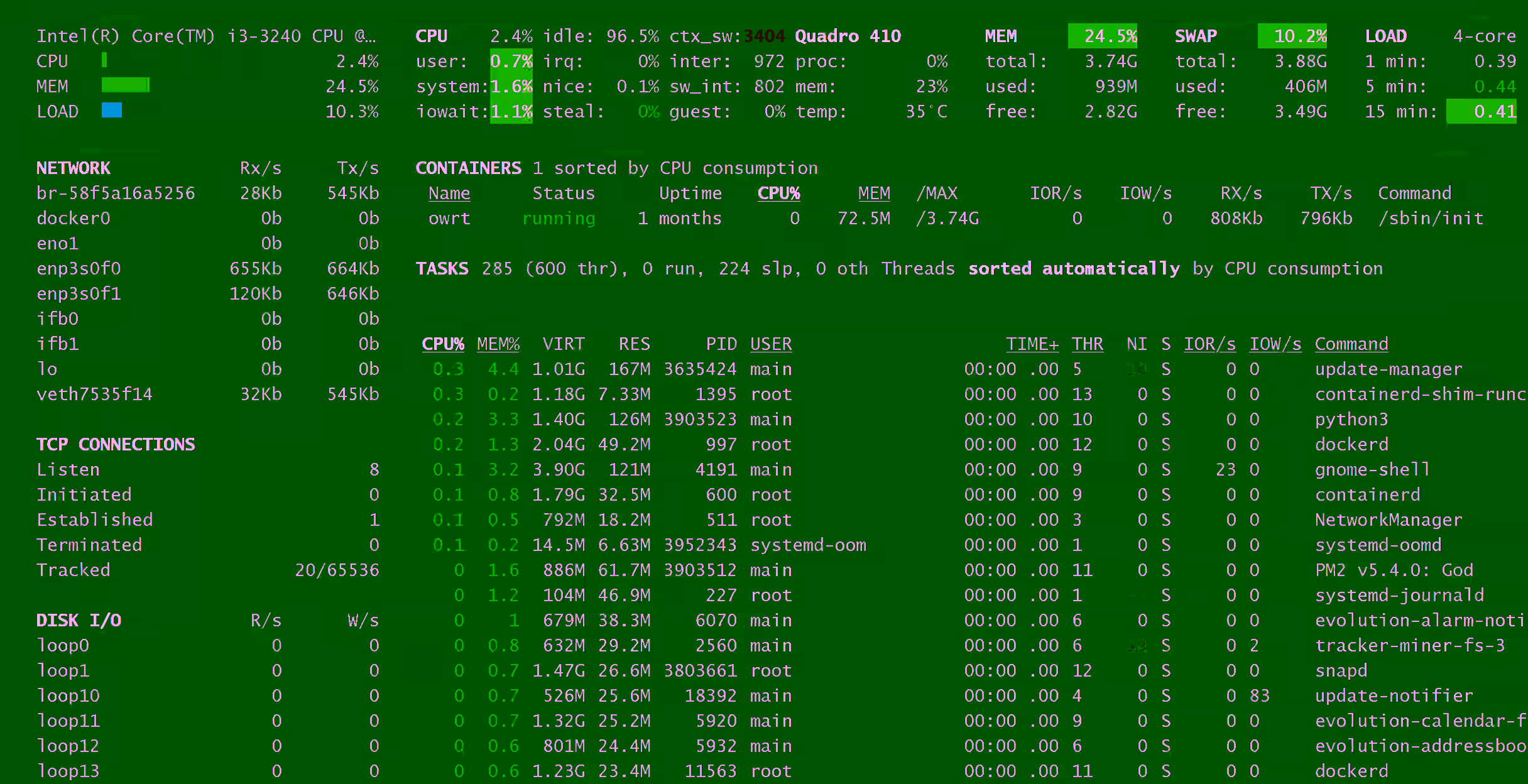Click the process Command column header
The image size is (1528, 784).
click(1351, 344)
